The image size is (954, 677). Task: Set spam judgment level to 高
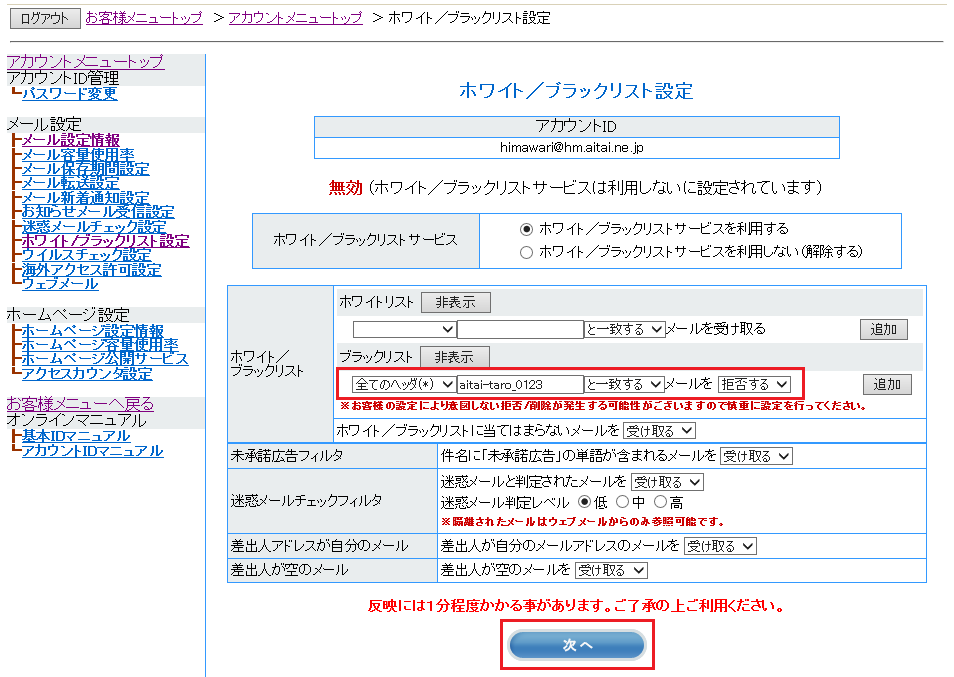point(660,502)
